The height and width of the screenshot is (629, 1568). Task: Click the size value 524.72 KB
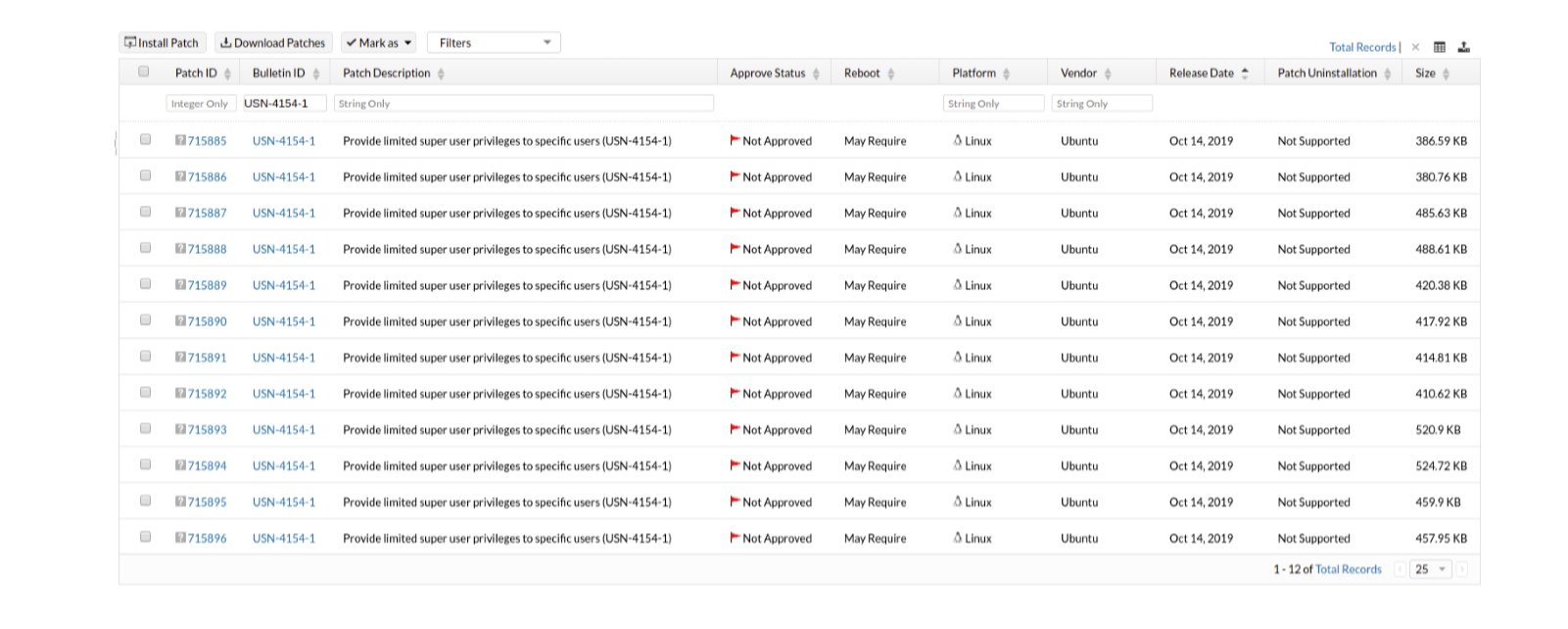(x=1441, y=466)
